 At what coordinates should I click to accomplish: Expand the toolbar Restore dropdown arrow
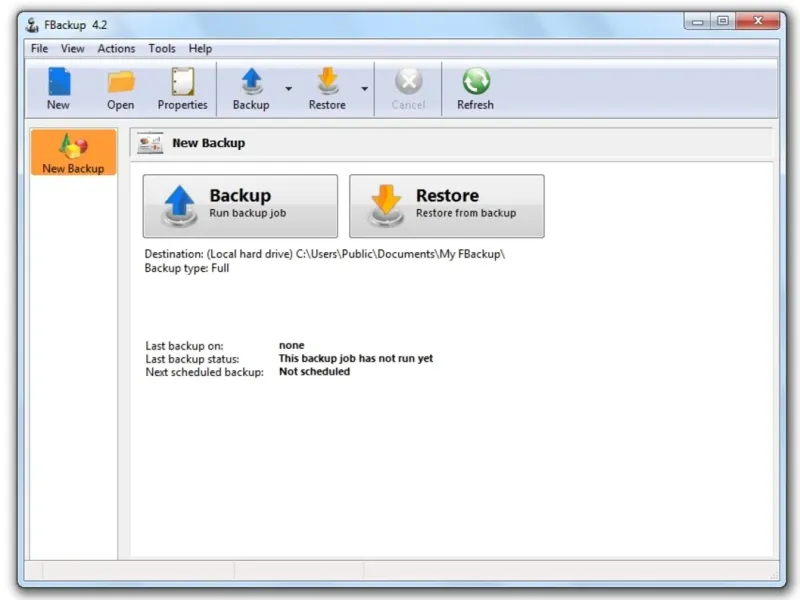coord(365,89)
